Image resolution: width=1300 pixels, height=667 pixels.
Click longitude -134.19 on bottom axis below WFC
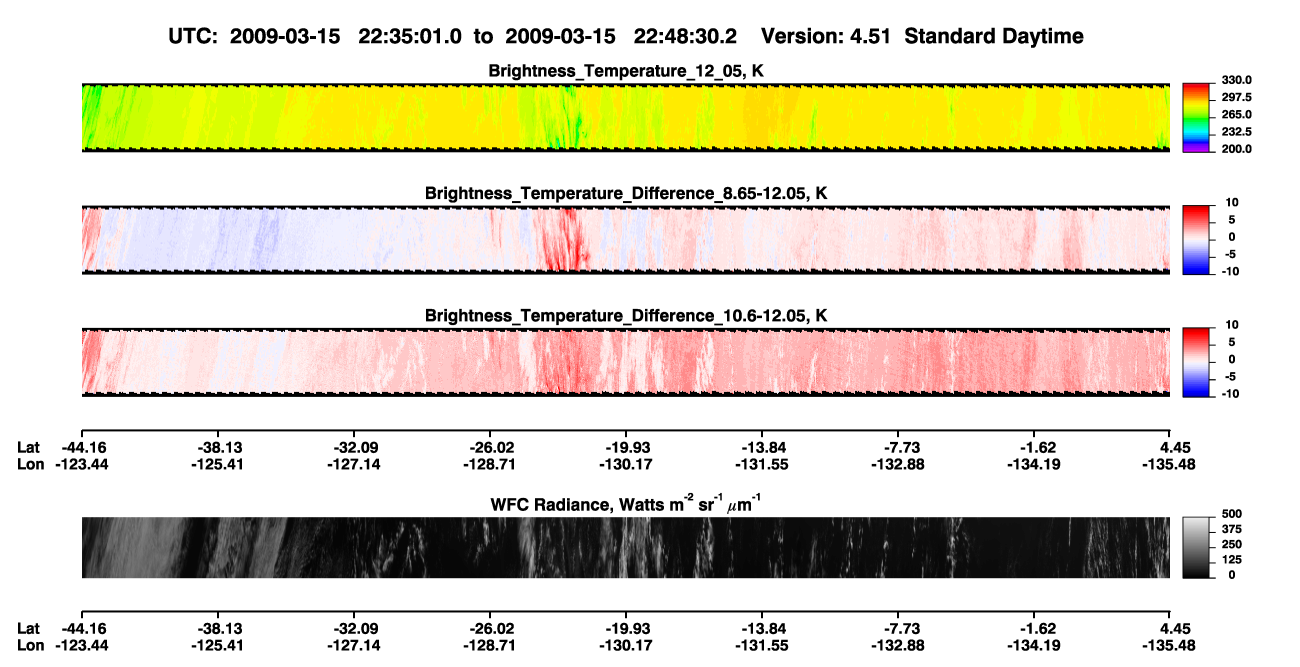[x=1034, y=644]
